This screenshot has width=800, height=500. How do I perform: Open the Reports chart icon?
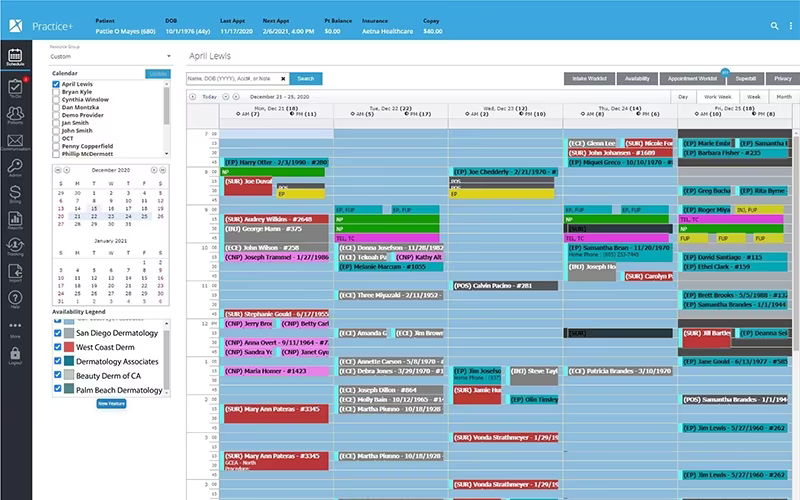click(x=15, y=221)
